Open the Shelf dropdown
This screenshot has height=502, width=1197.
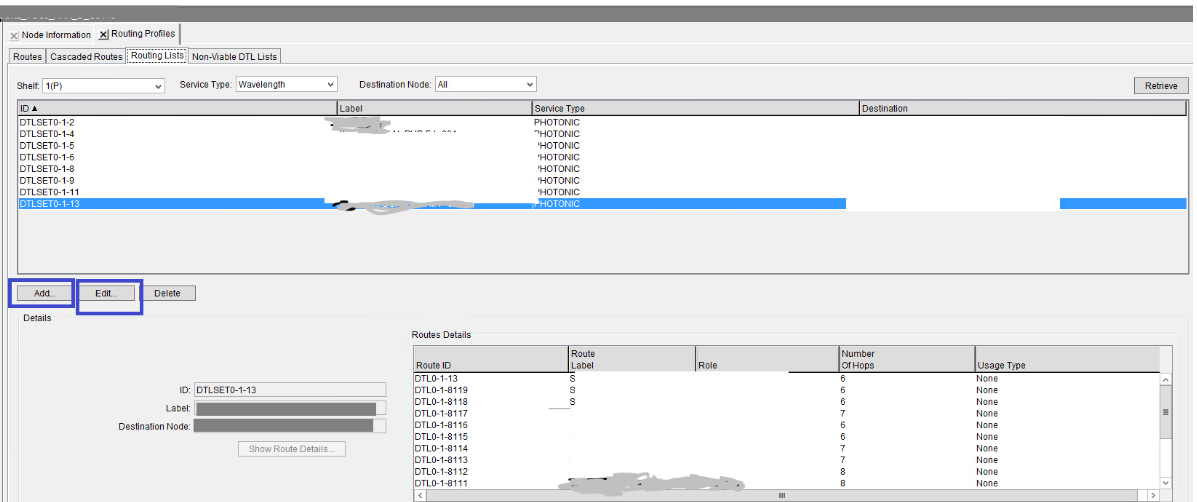pyautogui.click(x=104, y=85)
